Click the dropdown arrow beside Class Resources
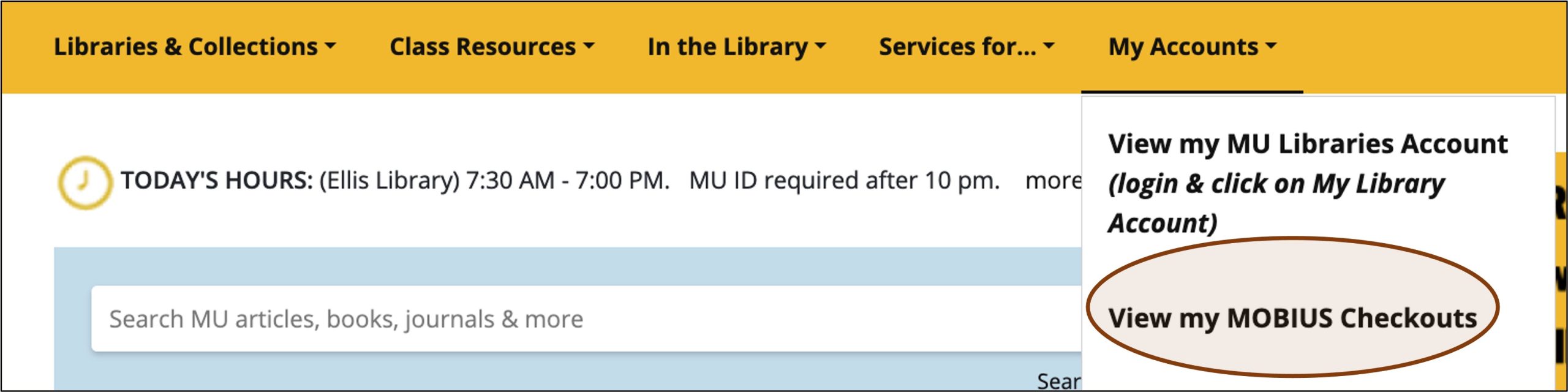 tap(589, 47)
